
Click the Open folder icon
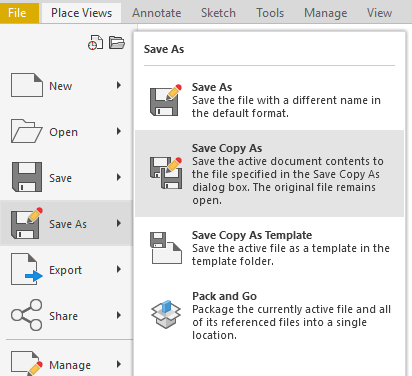point(26,131)
